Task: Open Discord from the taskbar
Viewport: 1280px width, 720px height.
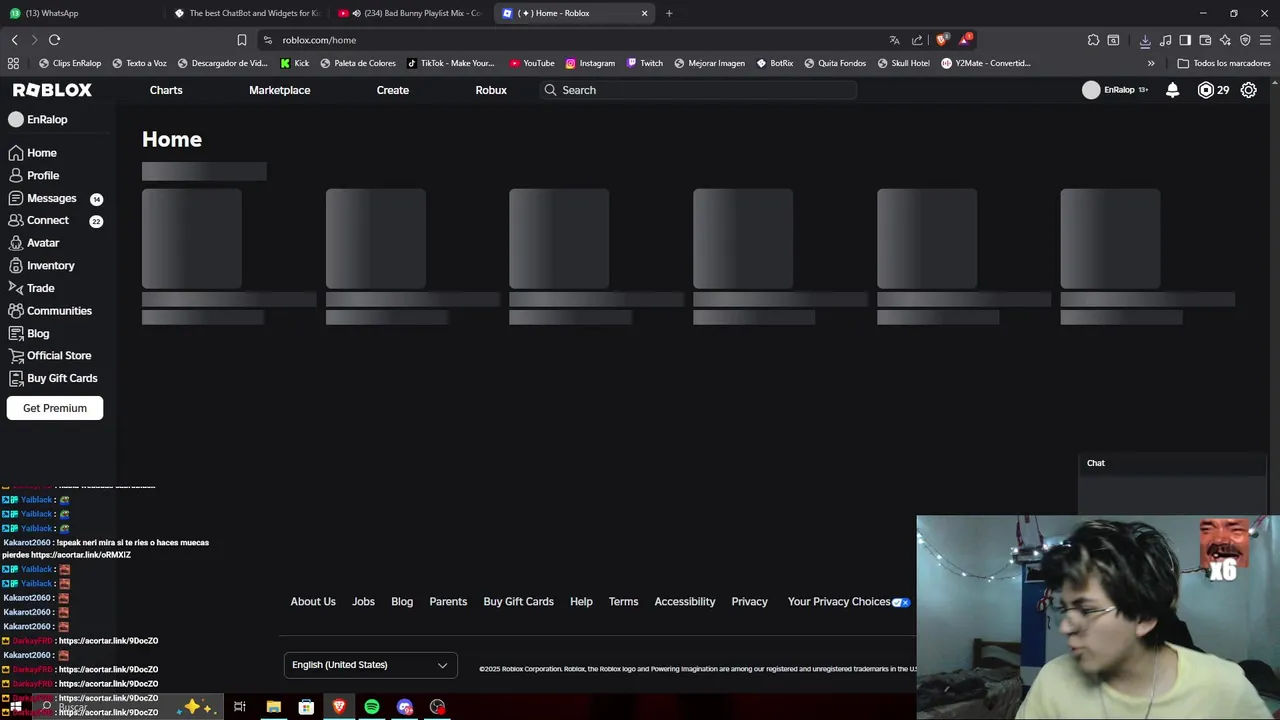Action: point(405,707)
